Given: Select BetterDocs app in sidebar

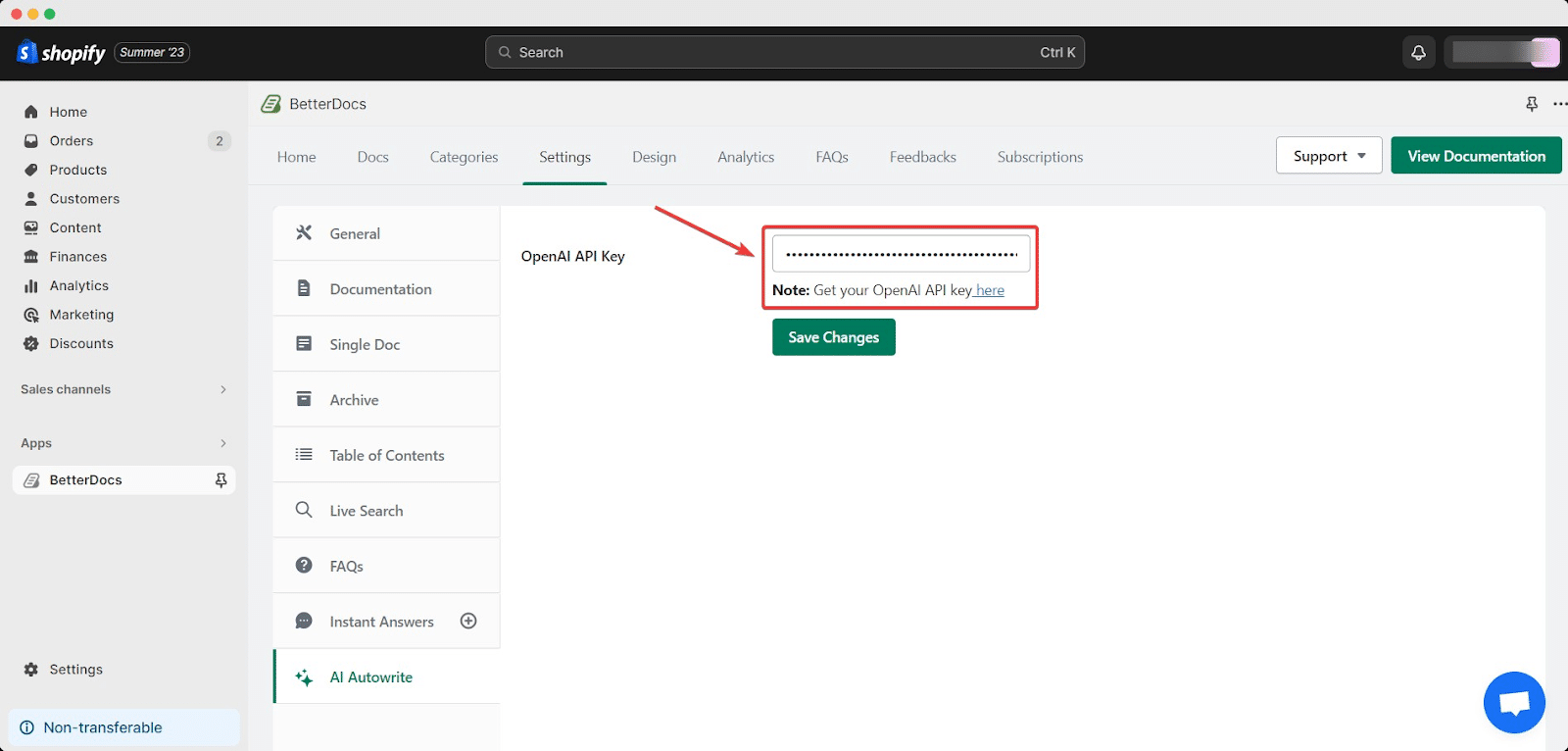Looking at the screenshot, I should coord(123,480).
